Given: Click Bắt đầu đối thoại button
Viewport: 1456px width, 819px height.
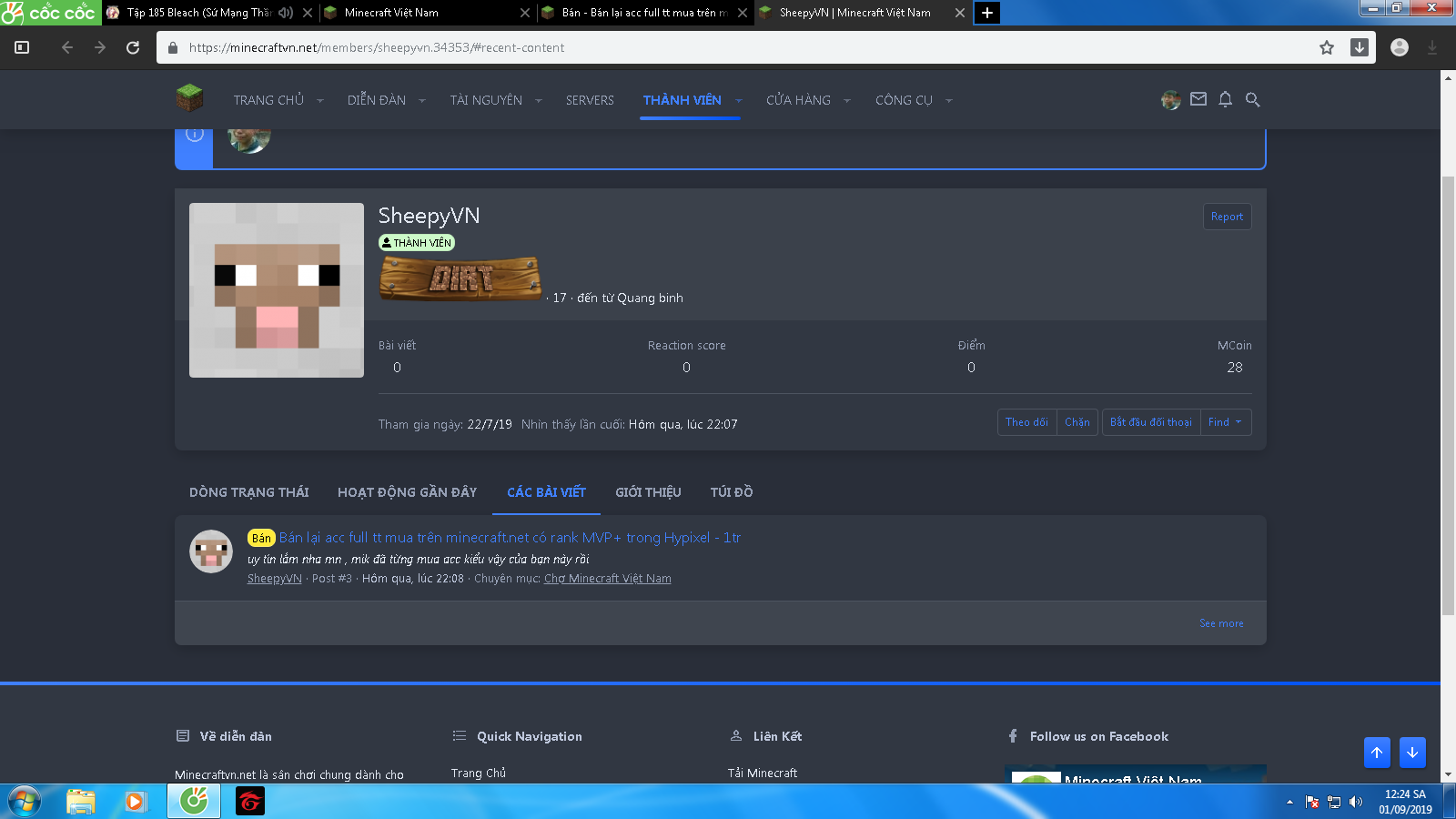Looking at the screenshot, I should click(1151, 422).
